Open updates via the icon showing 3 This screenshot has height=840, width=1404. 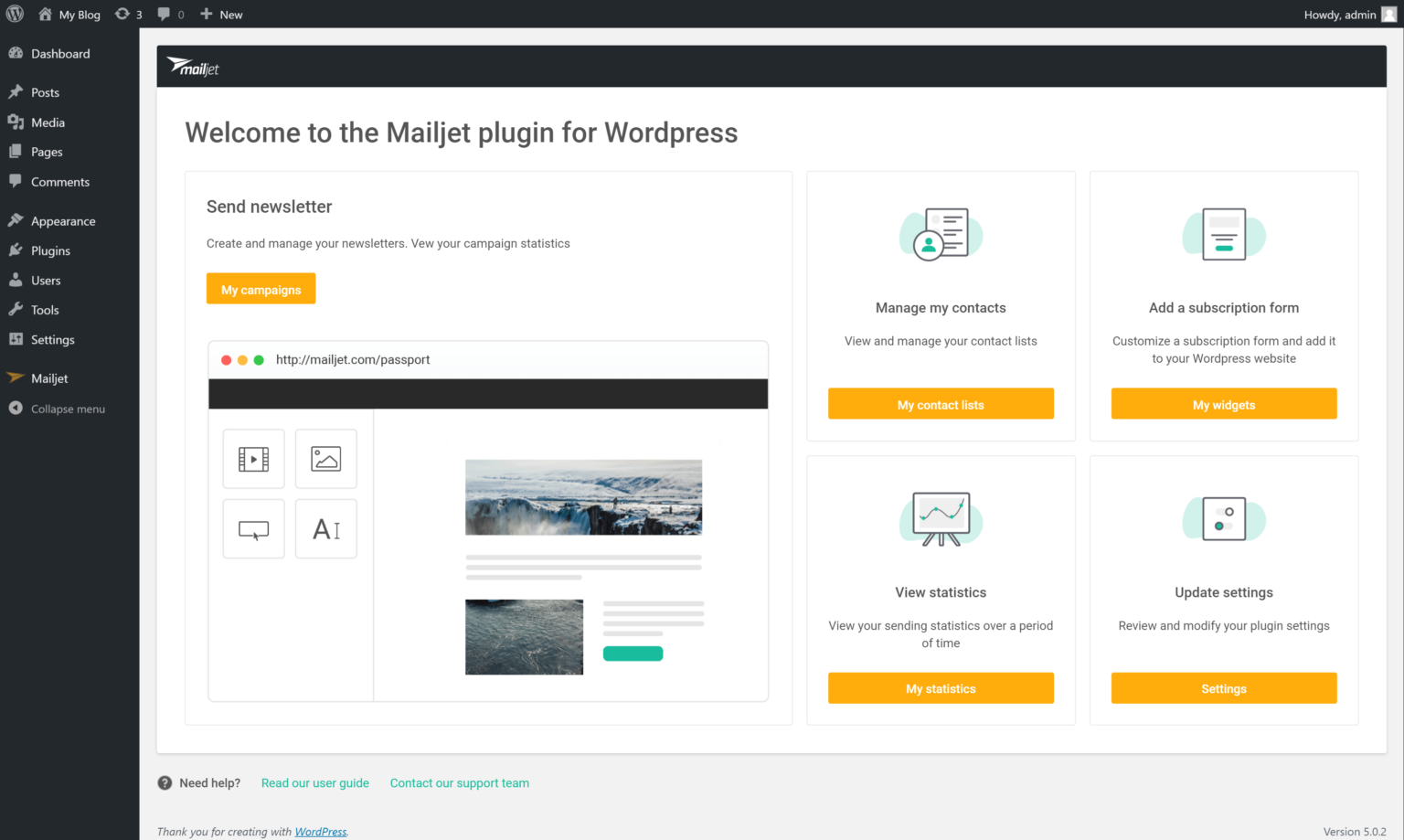[x=128, y=14]
